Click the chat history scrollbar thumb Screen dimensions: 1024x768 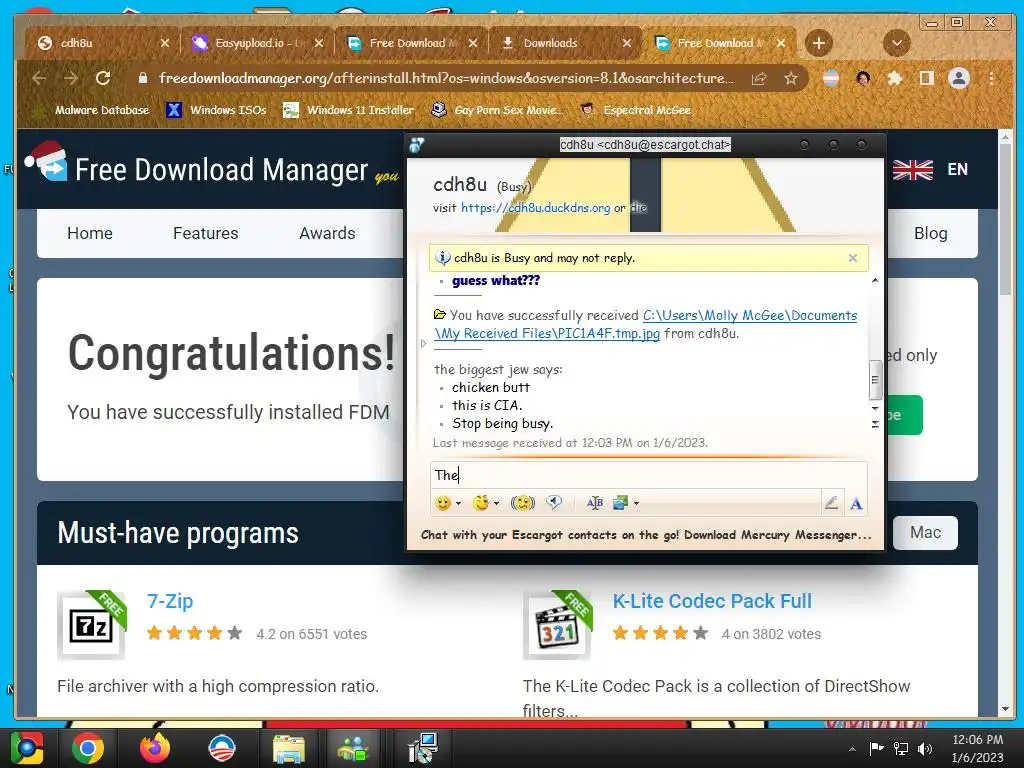(x=875, y=379)
